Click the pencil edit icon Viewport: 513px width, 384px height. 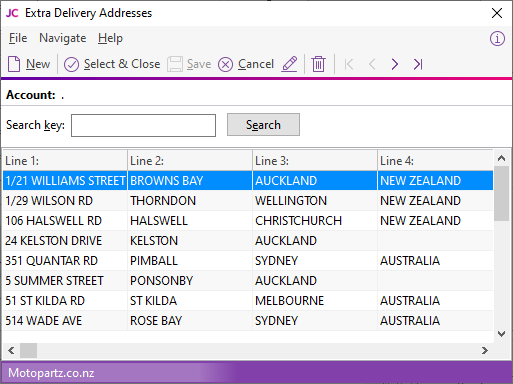pos(289,64)
